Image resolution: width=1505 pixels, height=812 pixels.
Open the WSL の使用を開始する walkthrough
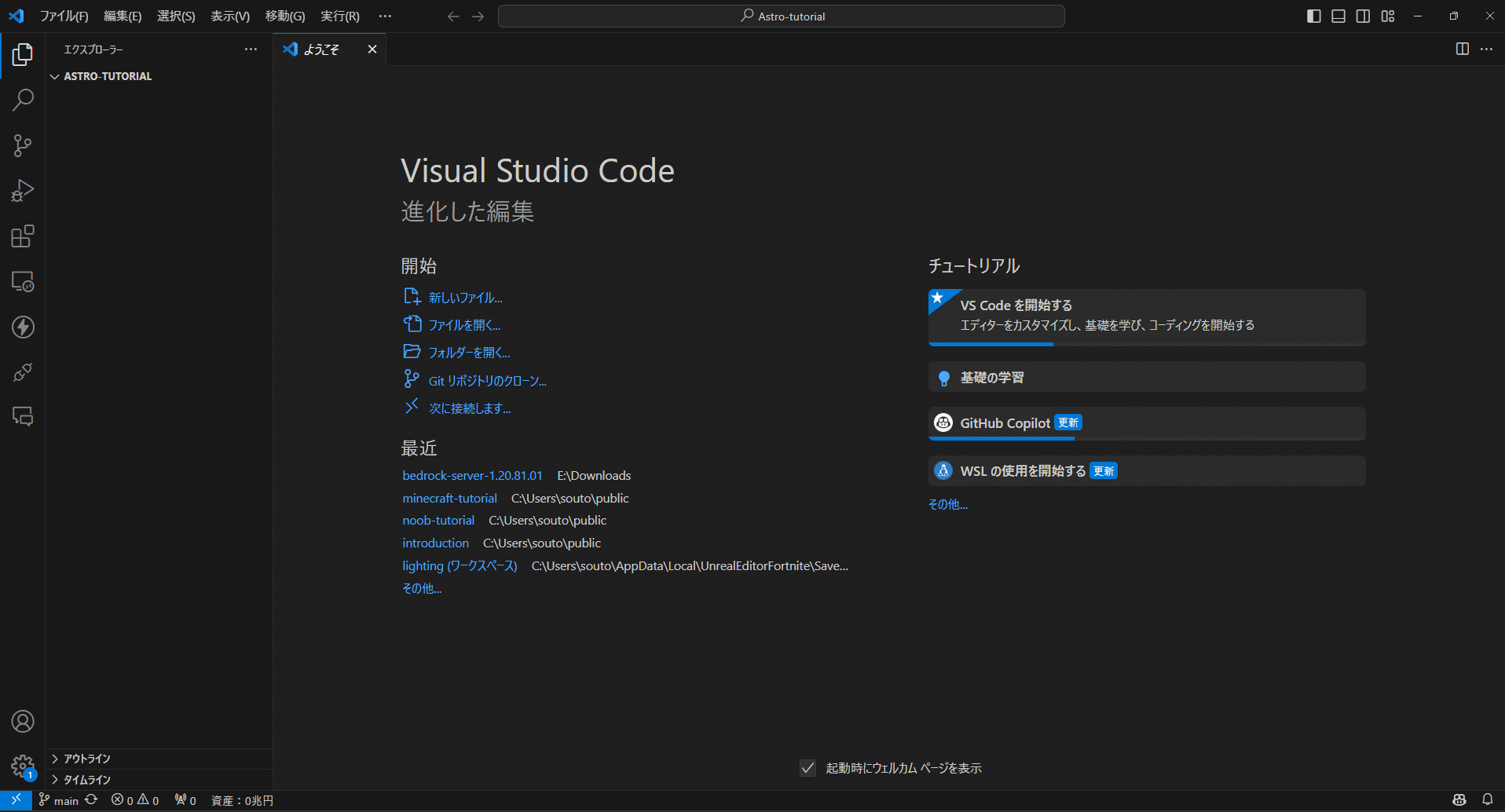tap(1147, 471)
